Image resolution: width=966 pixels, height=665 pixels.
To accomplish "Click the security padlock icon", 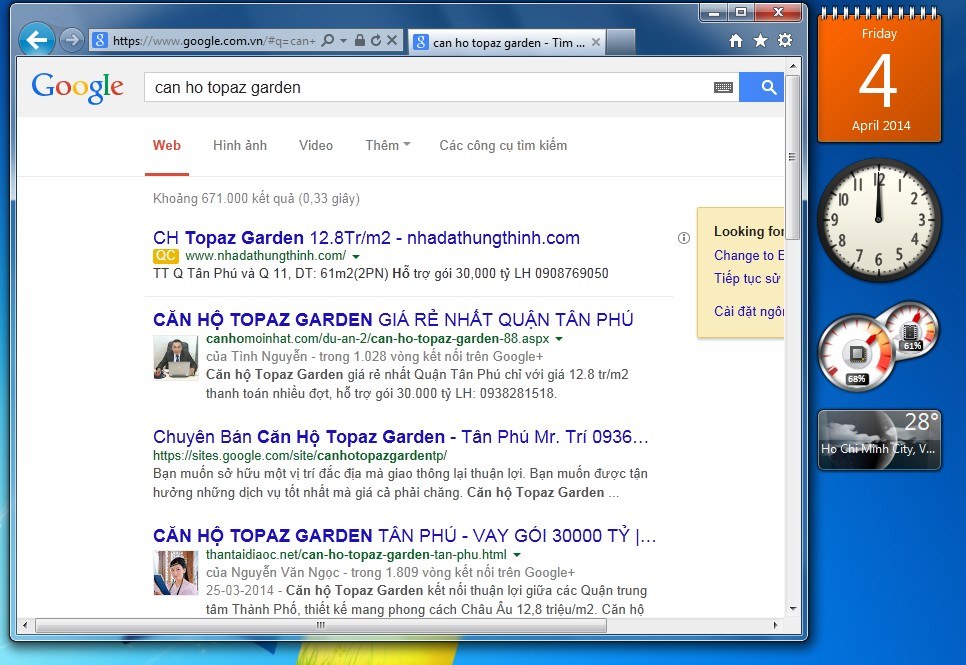I will tap(360, 41).
